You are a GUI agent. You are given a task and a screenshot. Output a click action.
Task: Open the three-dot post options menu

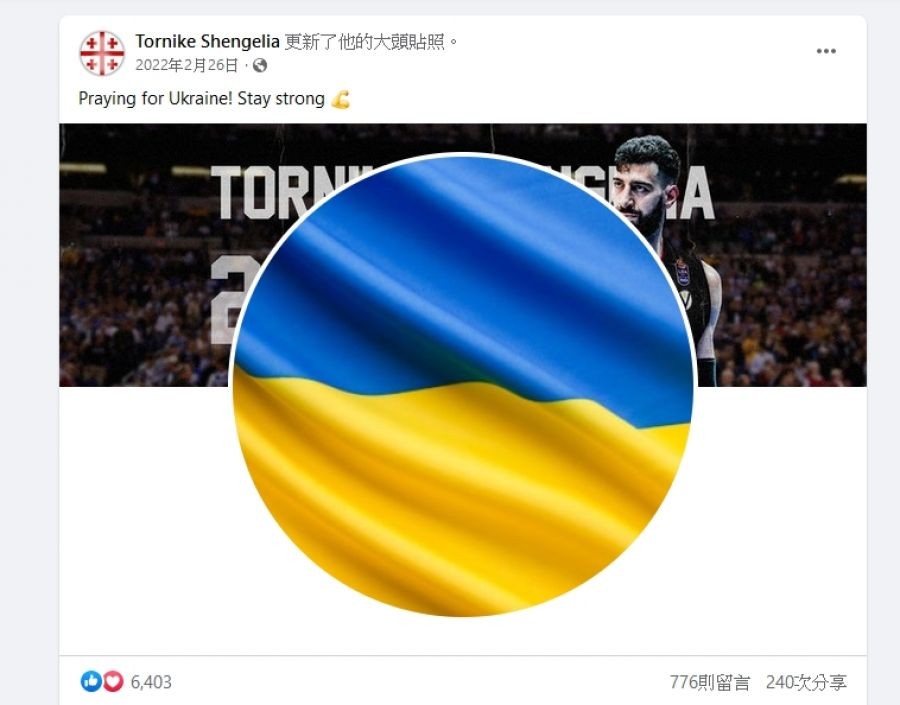pyautogui.click(x=826, y=51)
